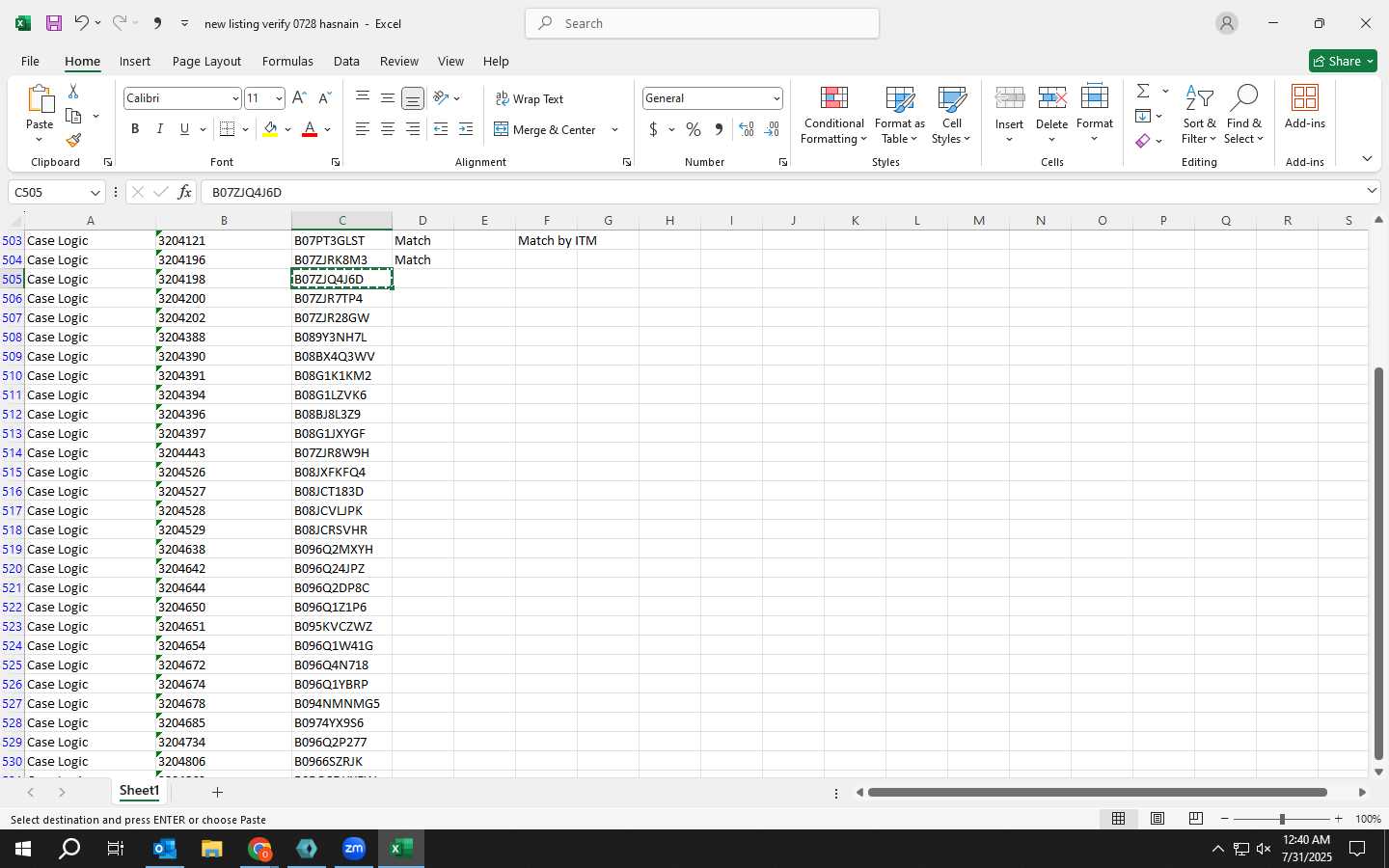Cut selection with the scissors icon
The width and height of the screenshot is (1389, 868).
pyautogui.click(x=73, y=91)
